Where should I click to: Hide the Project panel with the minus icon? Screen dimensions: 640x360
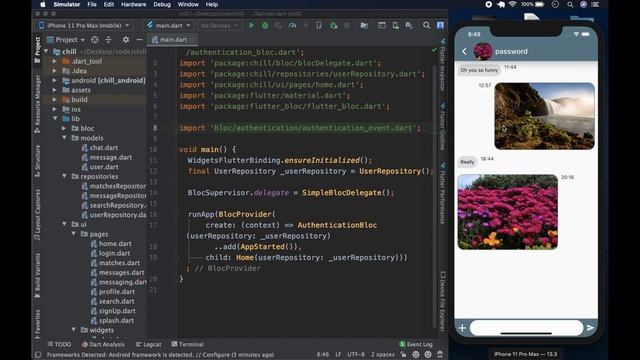139,40
